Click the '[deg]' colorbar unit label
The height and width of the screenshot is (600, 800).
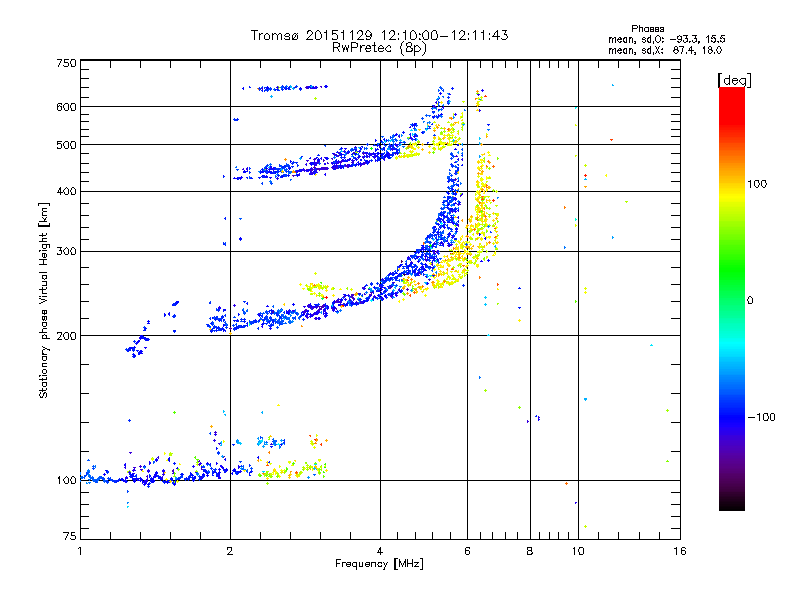[x=734, y=80]
